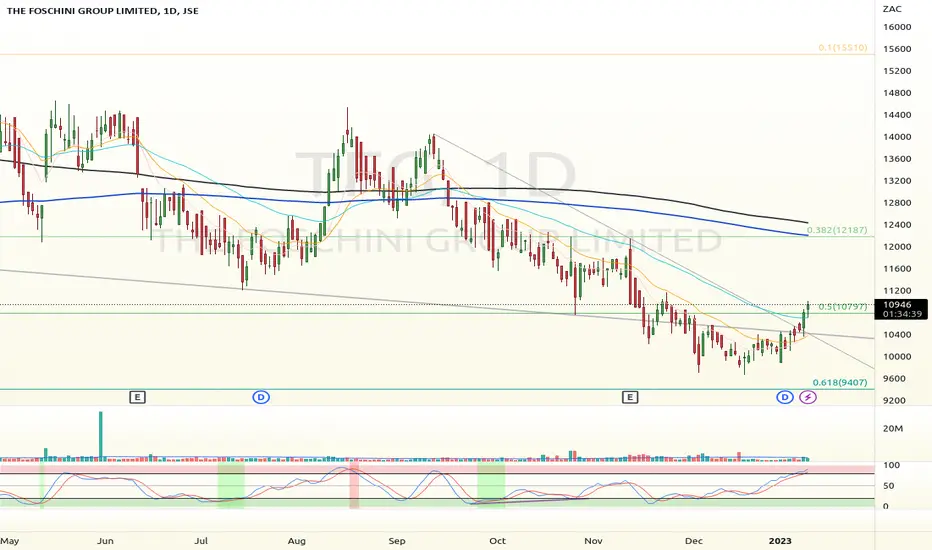Click the 9600 price axis label
Image resolution: width=932 pixels, height=550 pixels.
(x=895, y=379)
